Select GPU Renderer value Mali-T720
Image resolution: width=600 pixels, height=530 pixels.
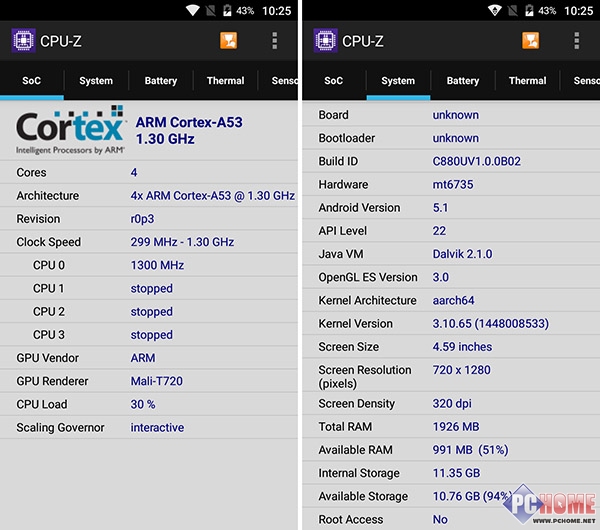pyautogui.click(x=157, y=381)
